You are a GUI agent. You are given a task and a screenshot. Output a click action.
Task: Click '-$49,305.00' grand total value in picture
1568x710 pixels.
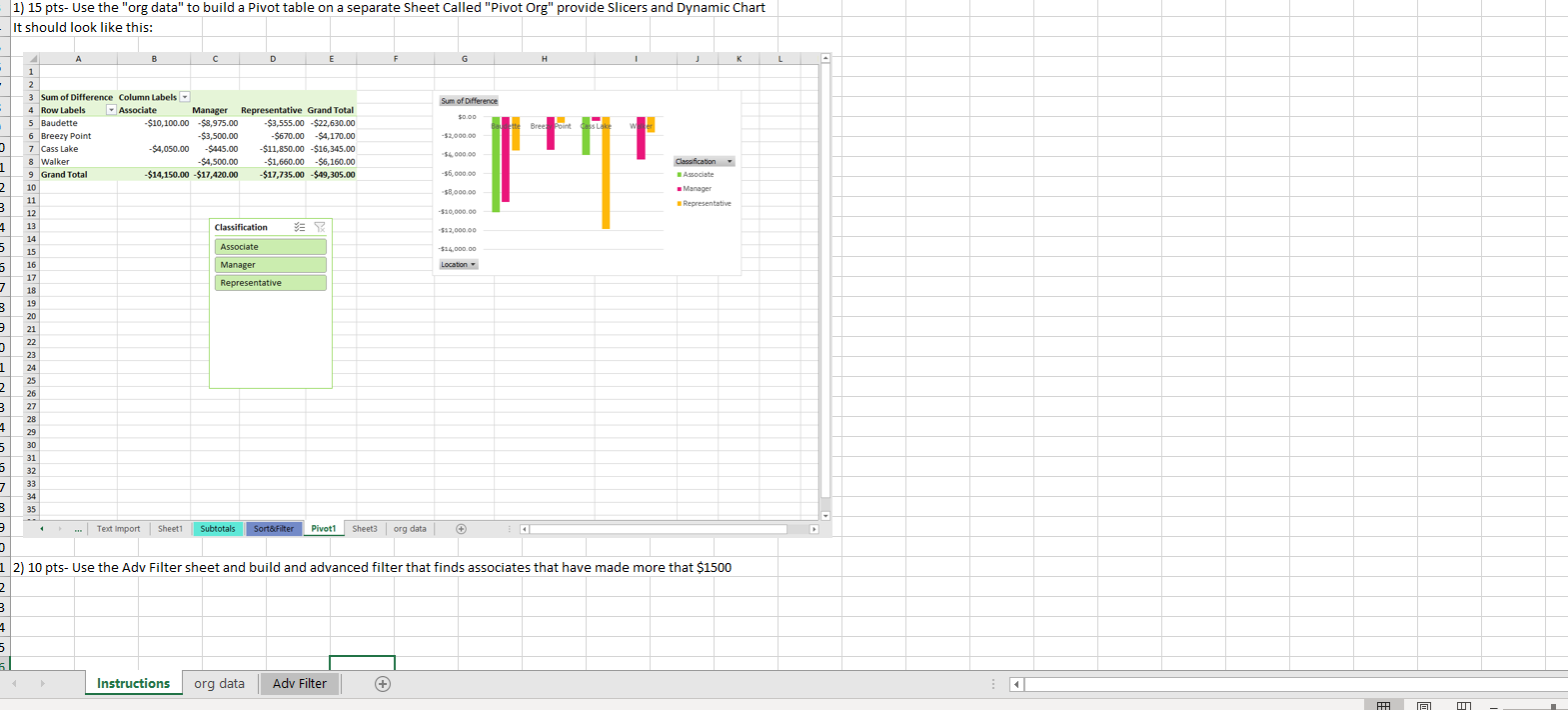[333, 175]
